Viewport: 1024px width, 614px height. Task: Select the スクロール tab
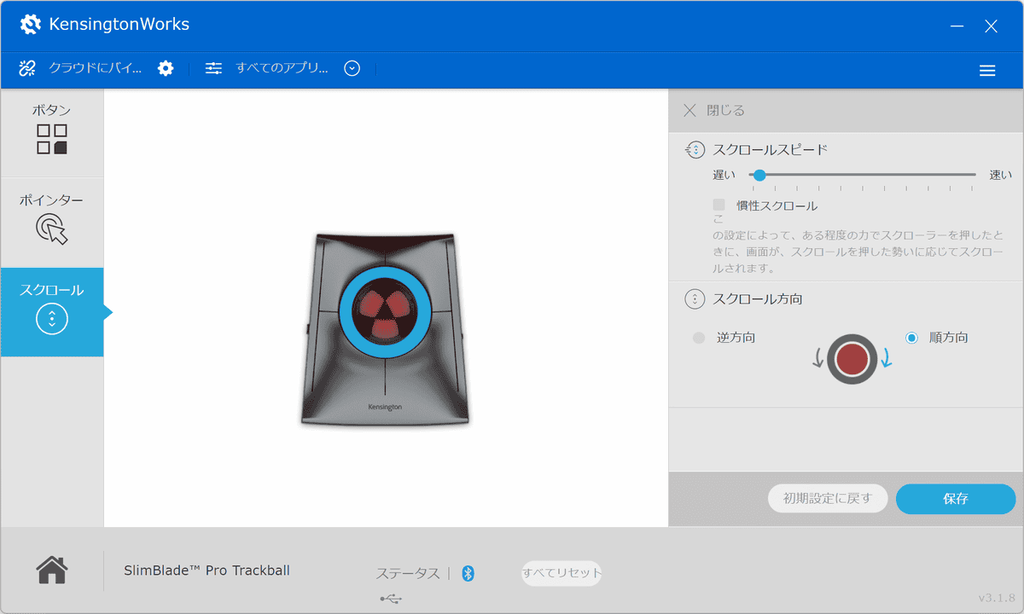coord(52,312)
